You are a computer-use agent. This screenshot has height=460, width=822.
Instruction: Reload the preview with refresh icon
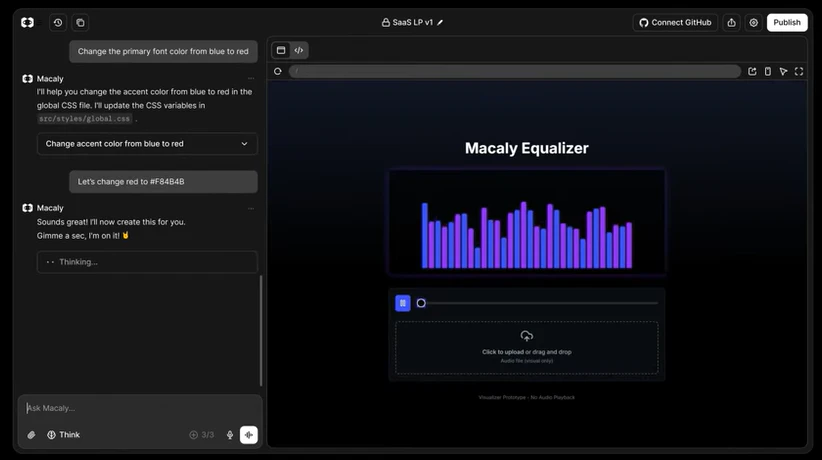coord(278,71)
